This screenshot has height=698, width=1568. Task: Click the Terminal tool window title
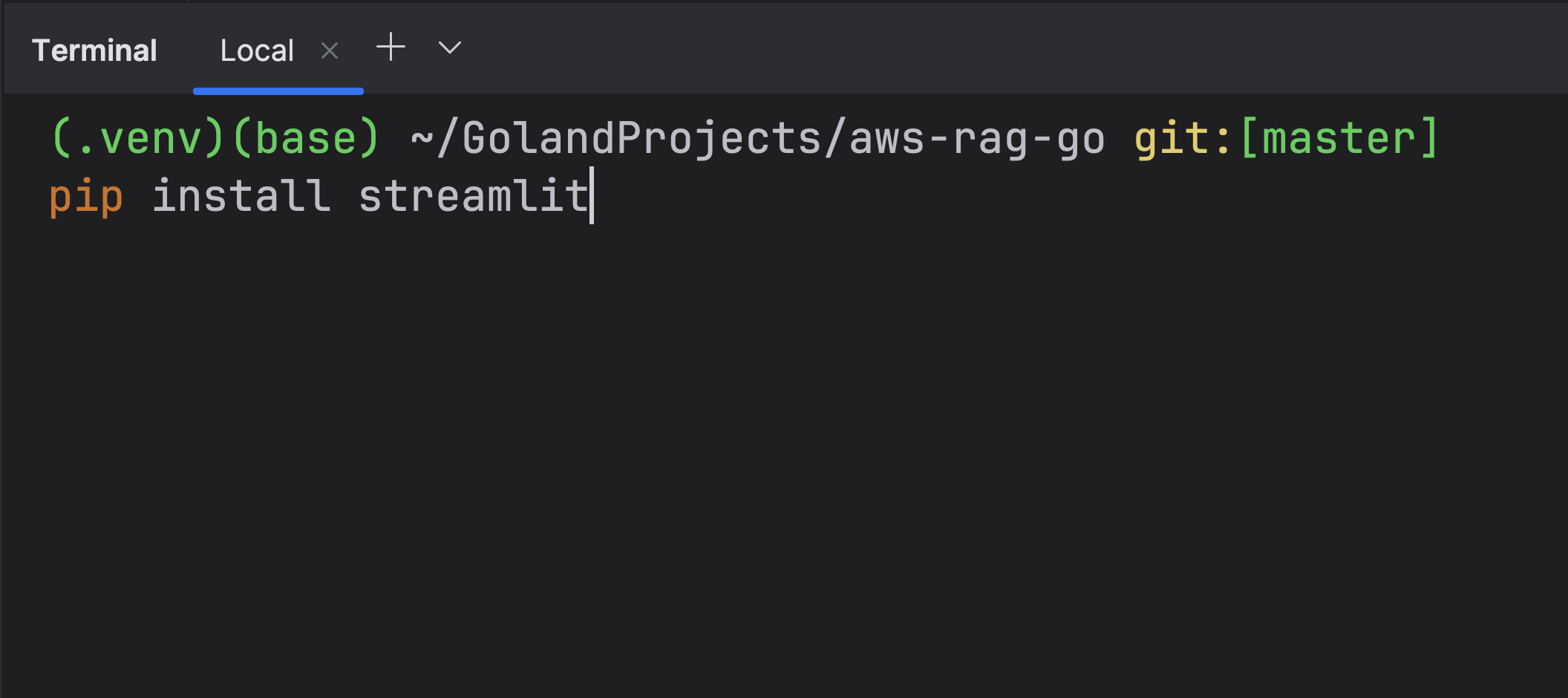(95, 50)
